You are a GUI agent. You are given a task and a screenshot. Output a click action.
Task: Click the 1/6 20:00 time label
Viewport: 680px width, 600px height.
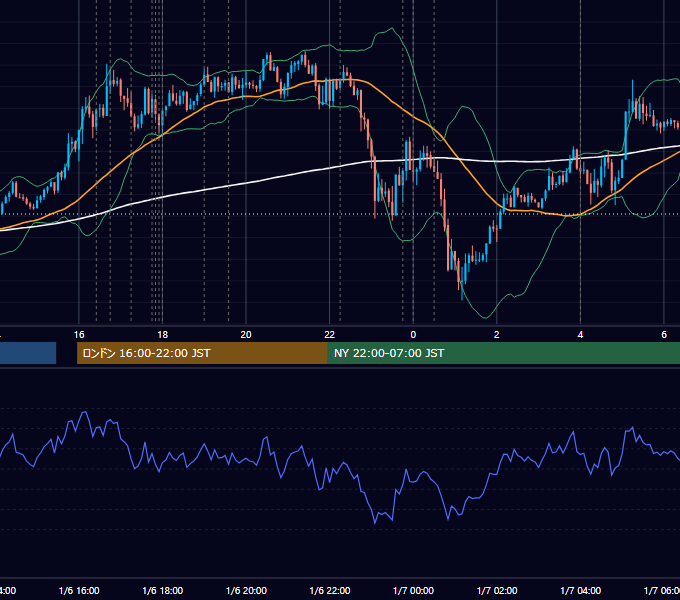coord(246,590)
